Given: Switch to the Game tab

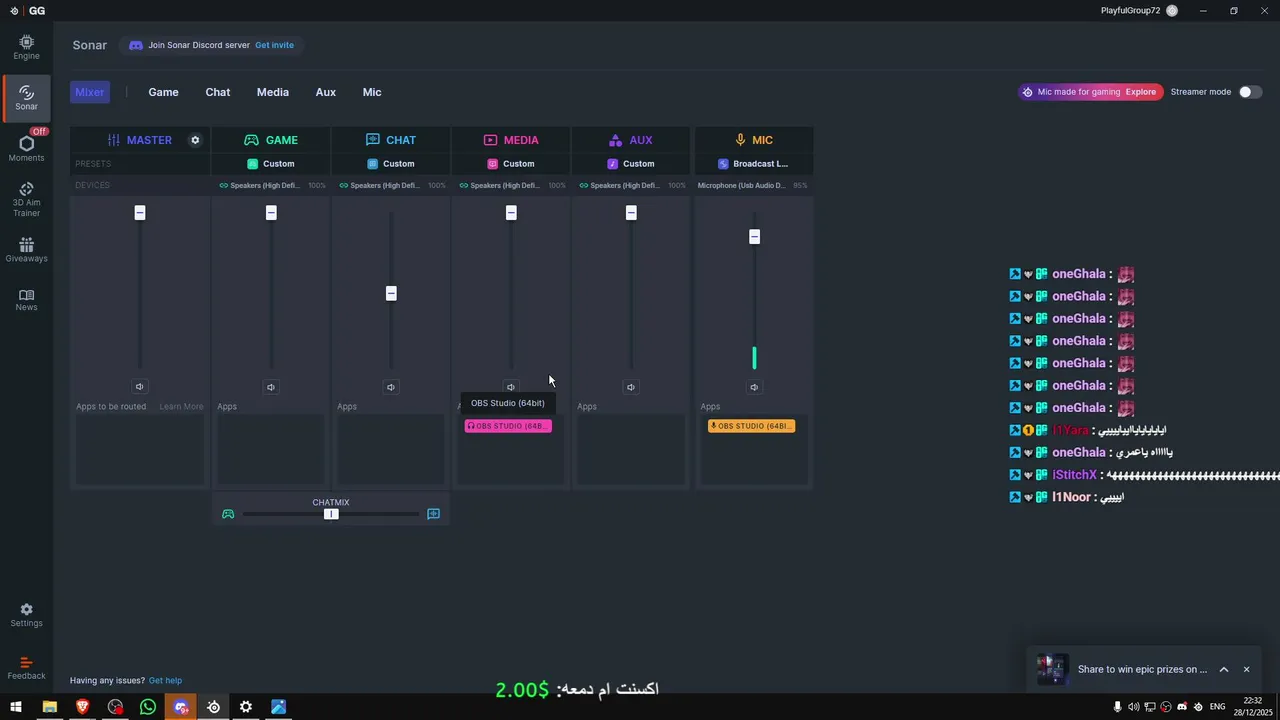Looking at the screenshot, I should 164,92.
